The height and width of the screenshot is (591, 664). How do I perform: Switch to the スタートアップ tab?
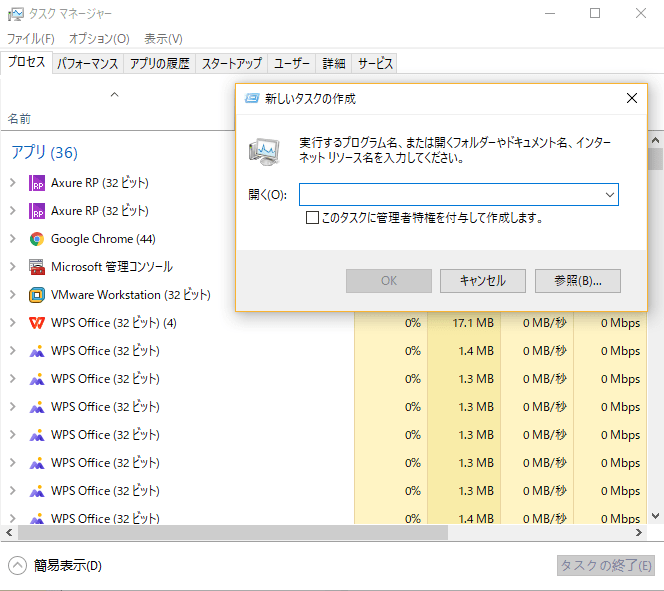click(x=232, y=64)
